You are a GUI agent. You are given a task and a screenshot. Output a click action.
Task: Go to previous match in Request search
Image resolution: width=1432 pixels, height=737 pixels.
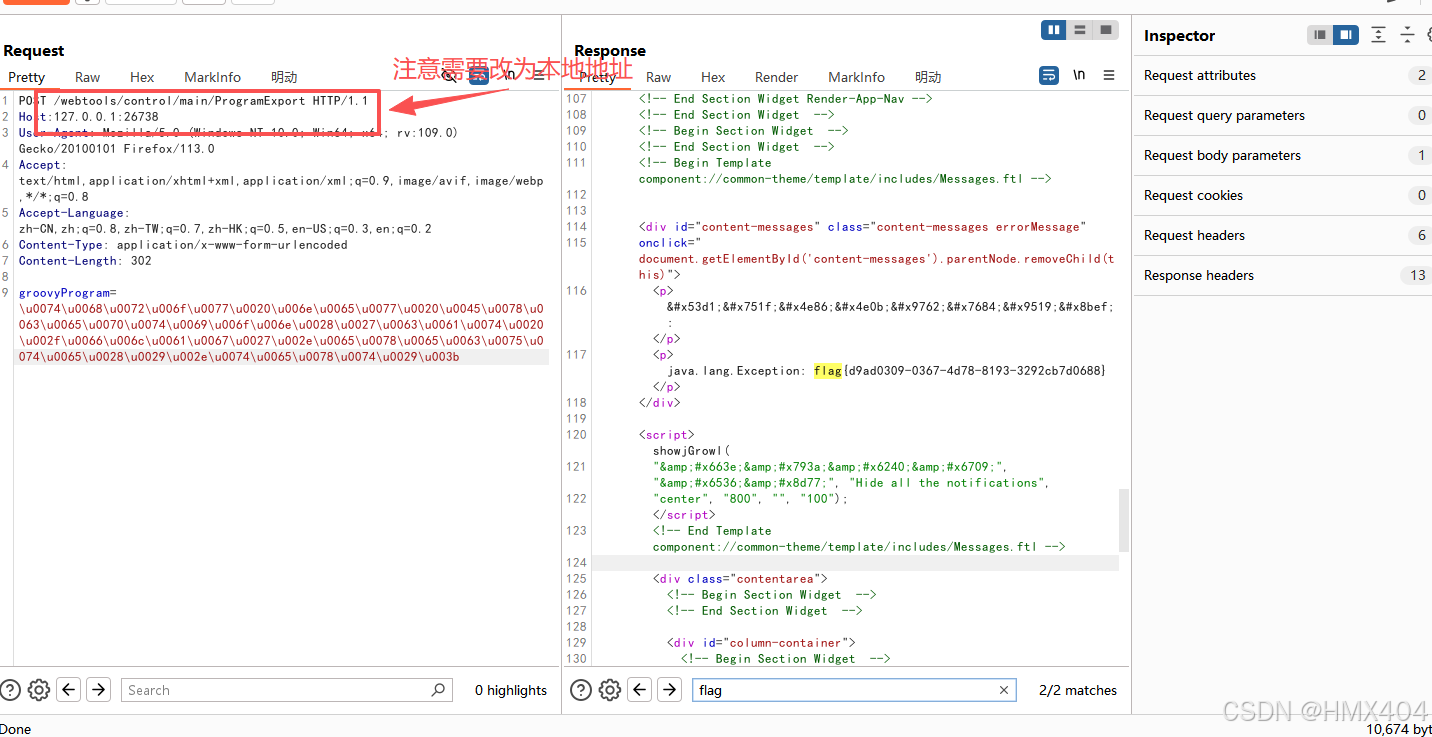tap(68, 690)
